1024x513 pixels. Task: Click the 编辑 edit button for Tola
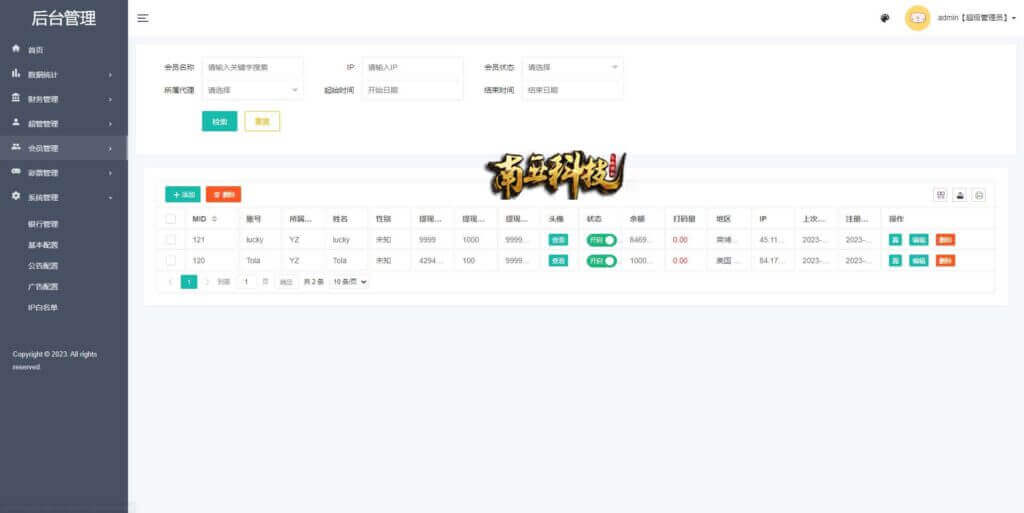(919, 261)
